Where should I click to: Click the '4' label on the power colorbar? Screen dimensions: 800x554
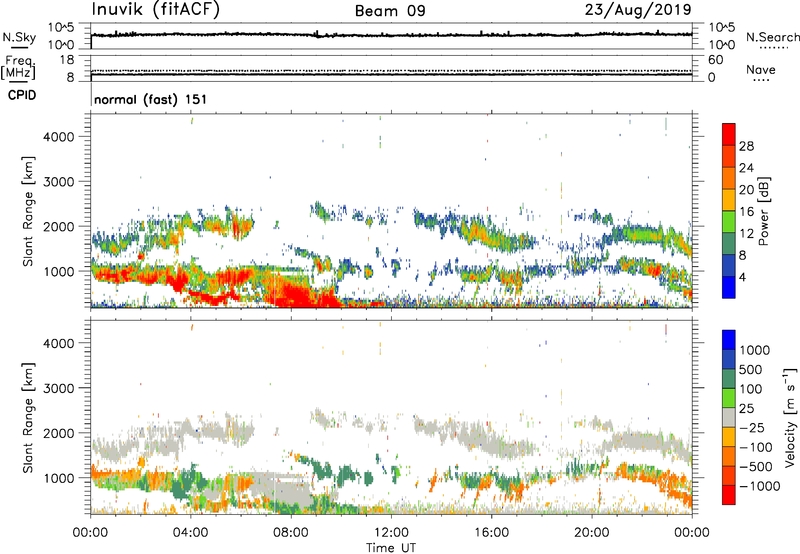click(x=742, y=277)
